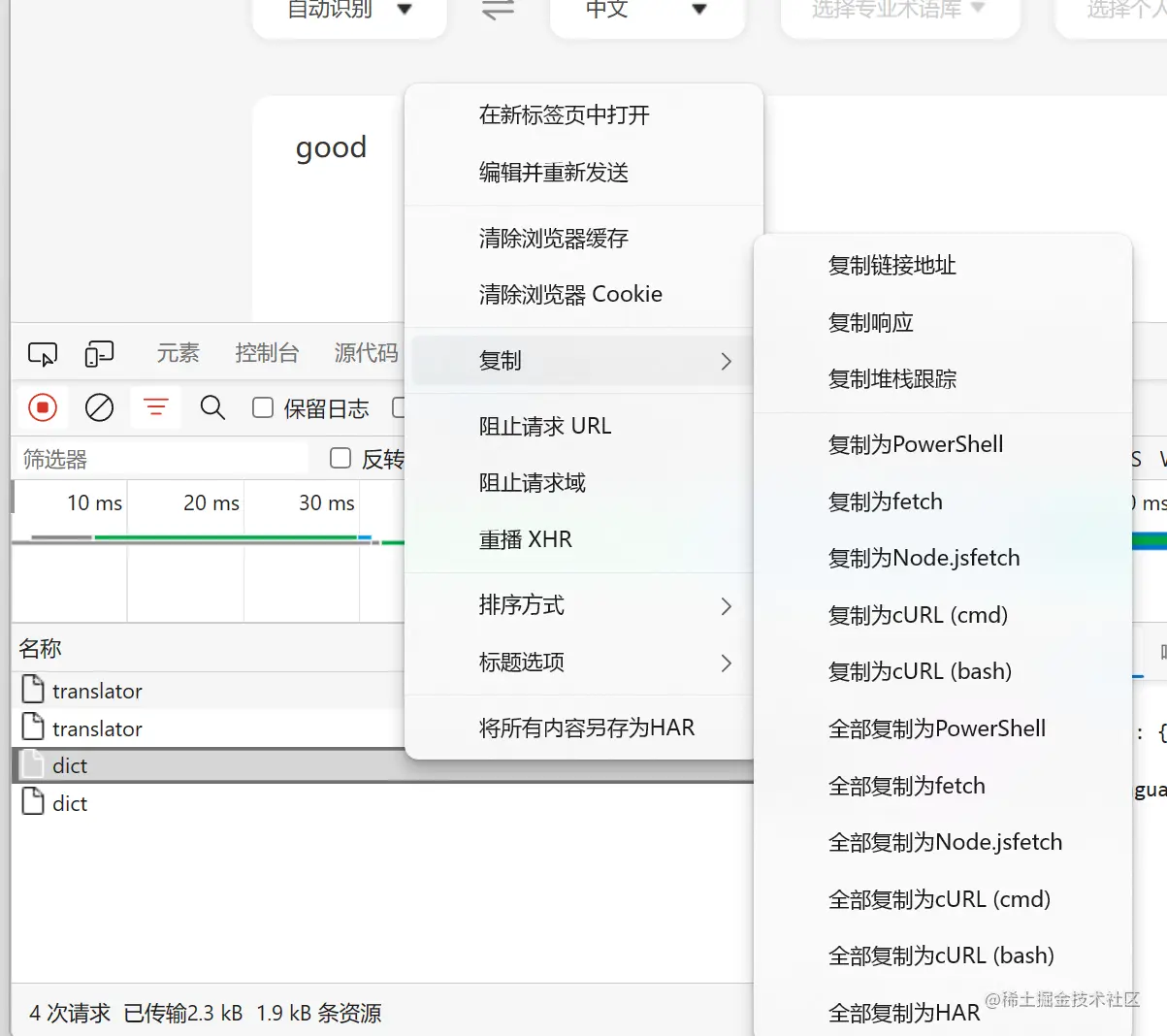This screenshot has height=1036, width=1167.
Task: Open the 中文 target language dropdown
Action: point(647,12)
